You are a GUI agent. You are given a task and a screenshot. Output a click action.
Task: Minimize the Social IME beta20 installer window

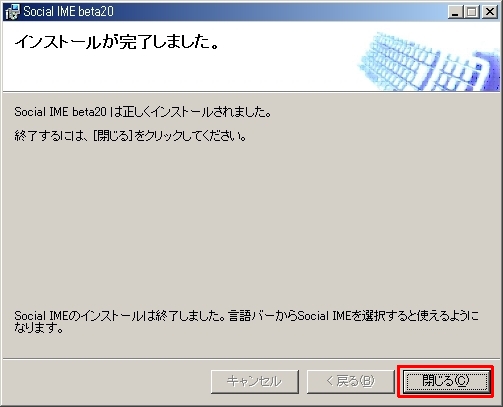pyautogui.click(x=455, y=12)
